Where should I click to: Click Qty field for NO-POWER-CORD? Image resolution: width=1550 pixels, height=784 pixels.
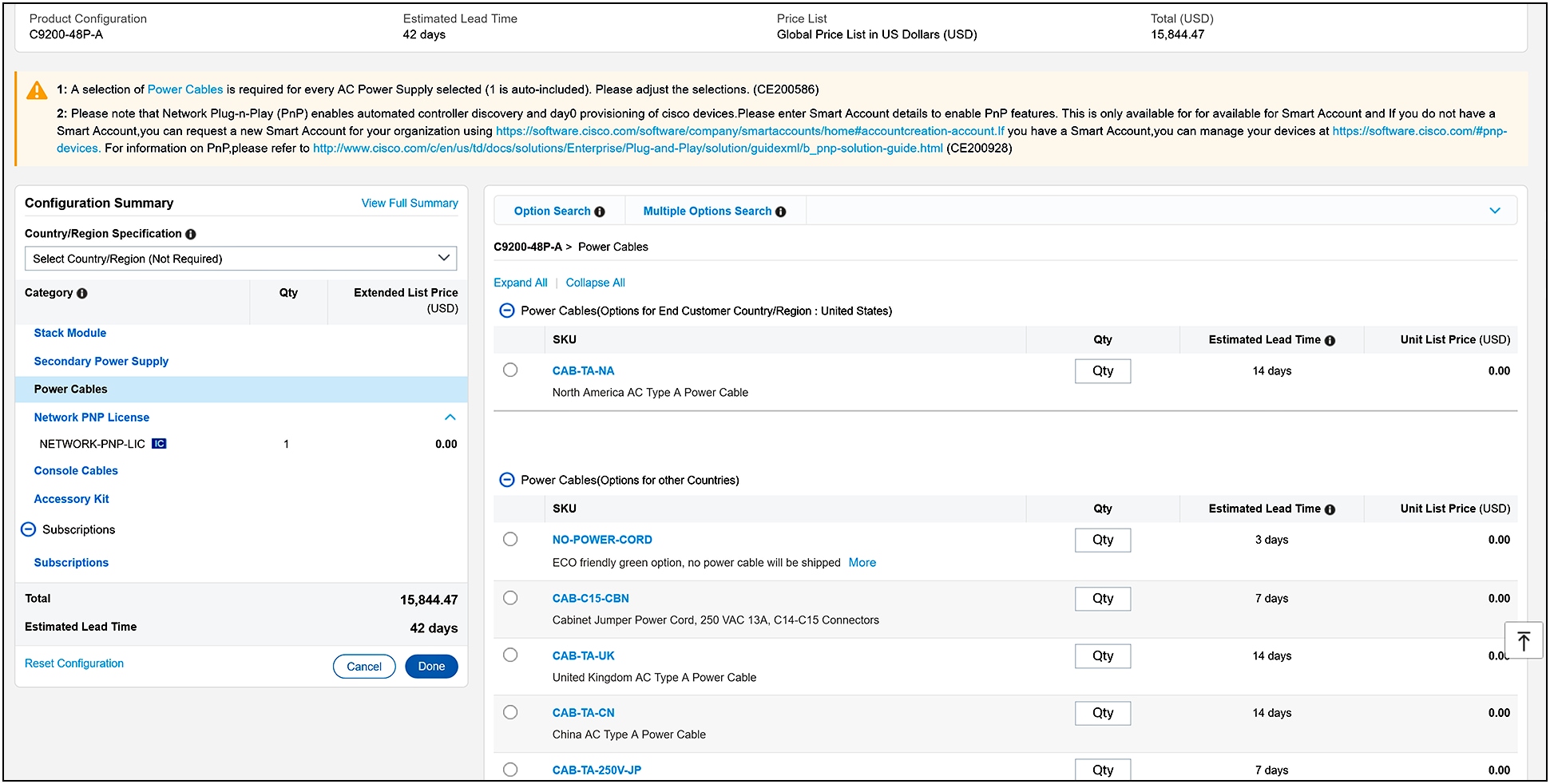1103,540
